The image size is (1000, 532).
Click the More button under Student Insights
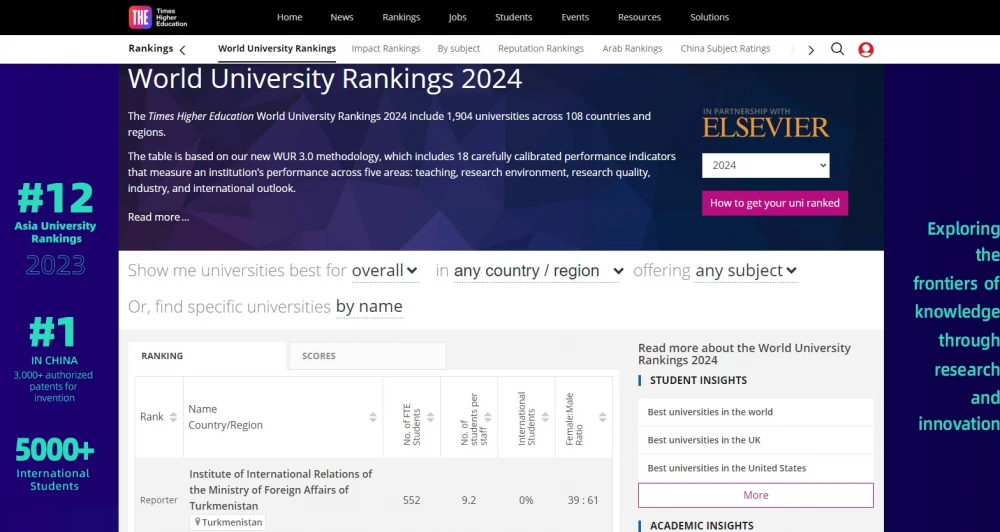(x=755, y=495)
